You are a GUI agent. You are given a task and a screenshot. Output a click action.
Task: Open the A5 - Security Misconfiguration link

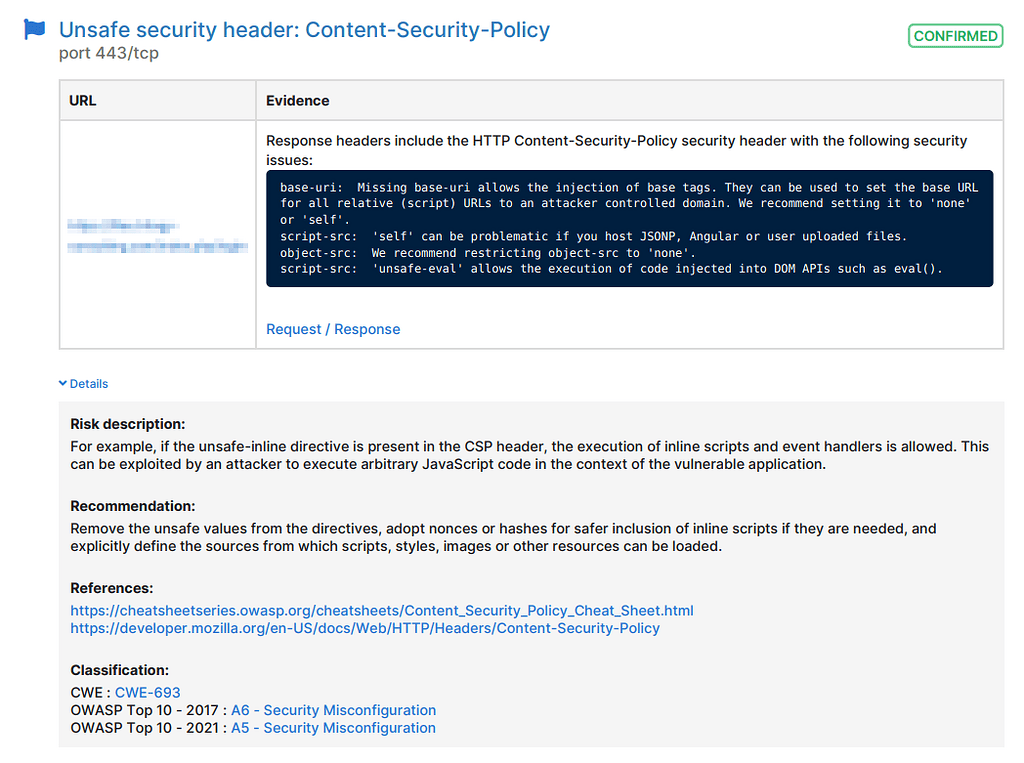333,728
